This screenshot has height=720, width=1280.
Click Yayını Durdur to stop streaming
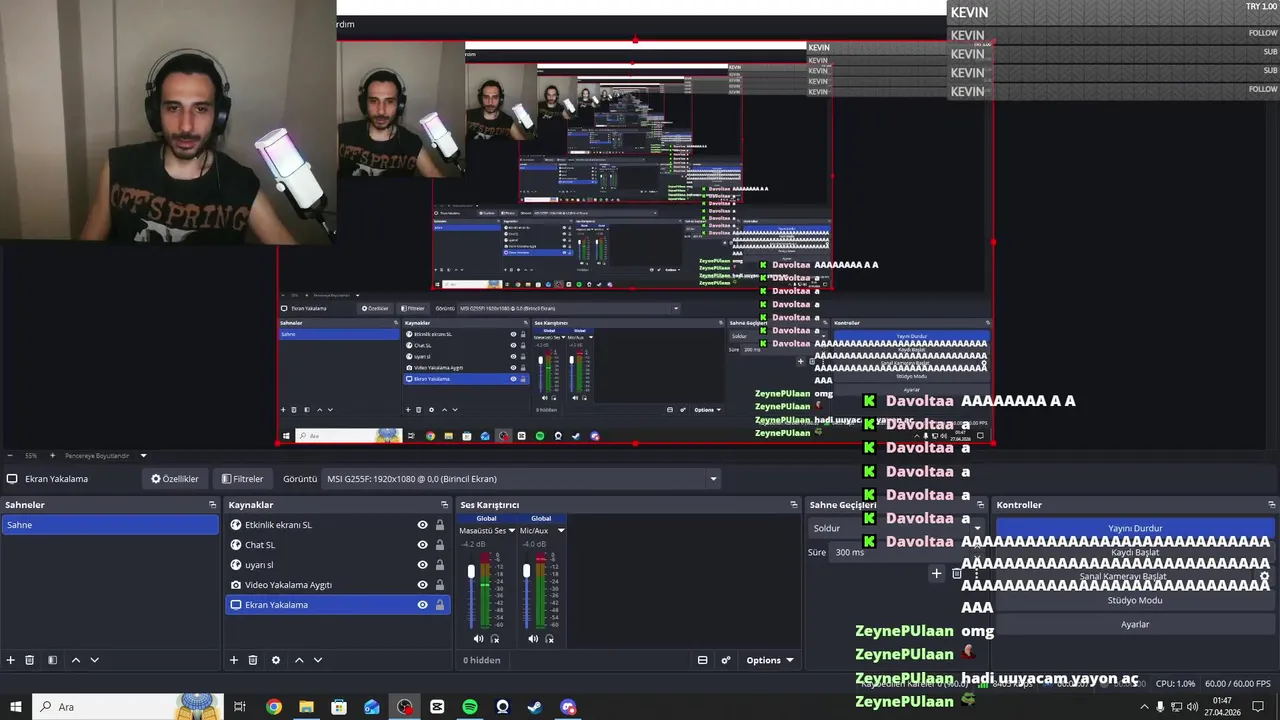coord(1135,528)
